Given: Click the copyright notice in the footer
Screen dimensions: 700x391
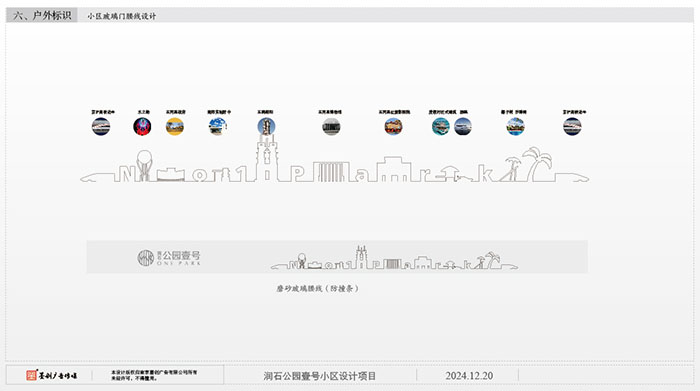Looking at the screenshot, I should [154, 375].
